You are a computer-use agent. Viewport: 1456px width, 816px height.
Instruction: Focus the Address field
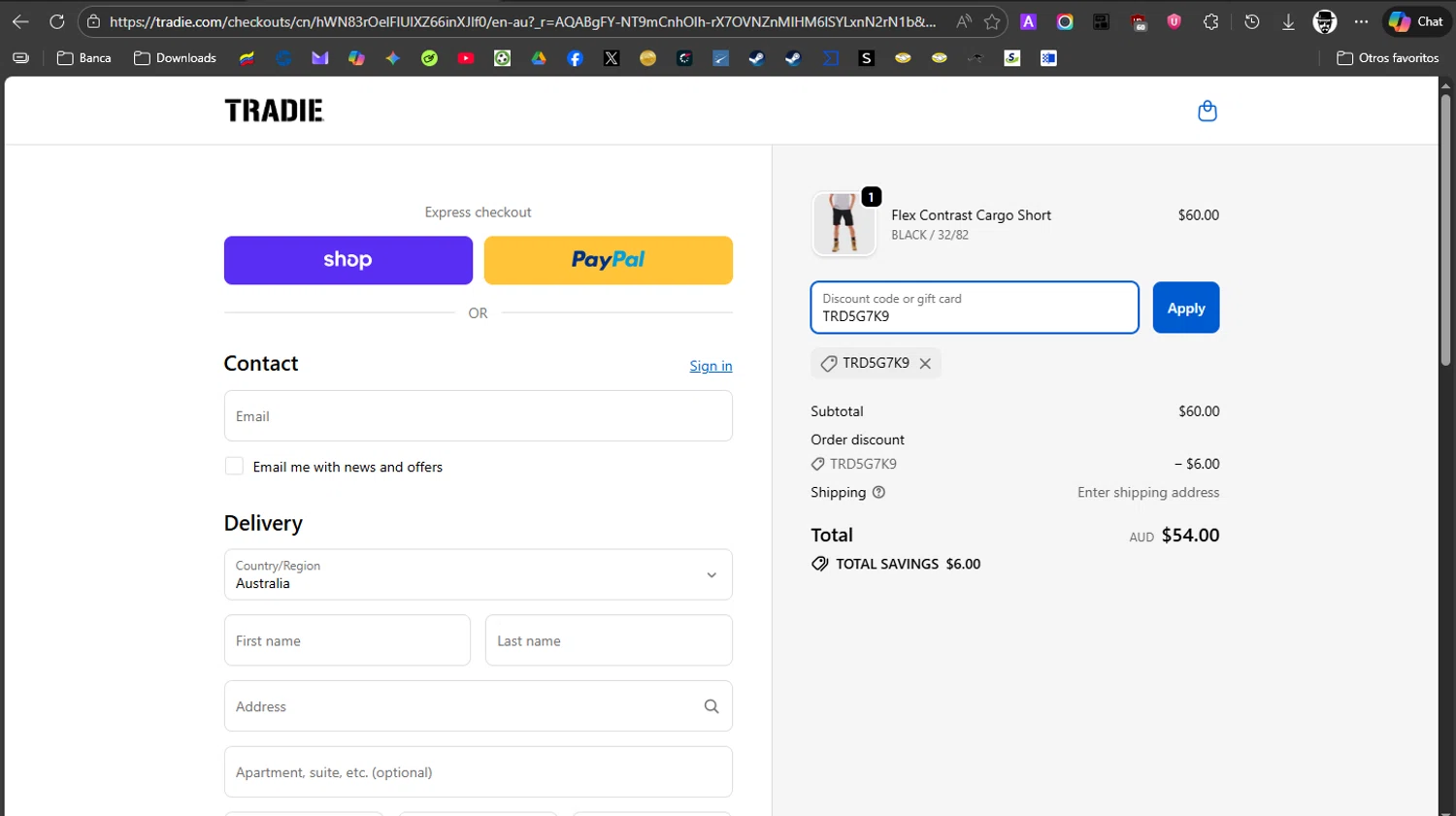point(479,706)
